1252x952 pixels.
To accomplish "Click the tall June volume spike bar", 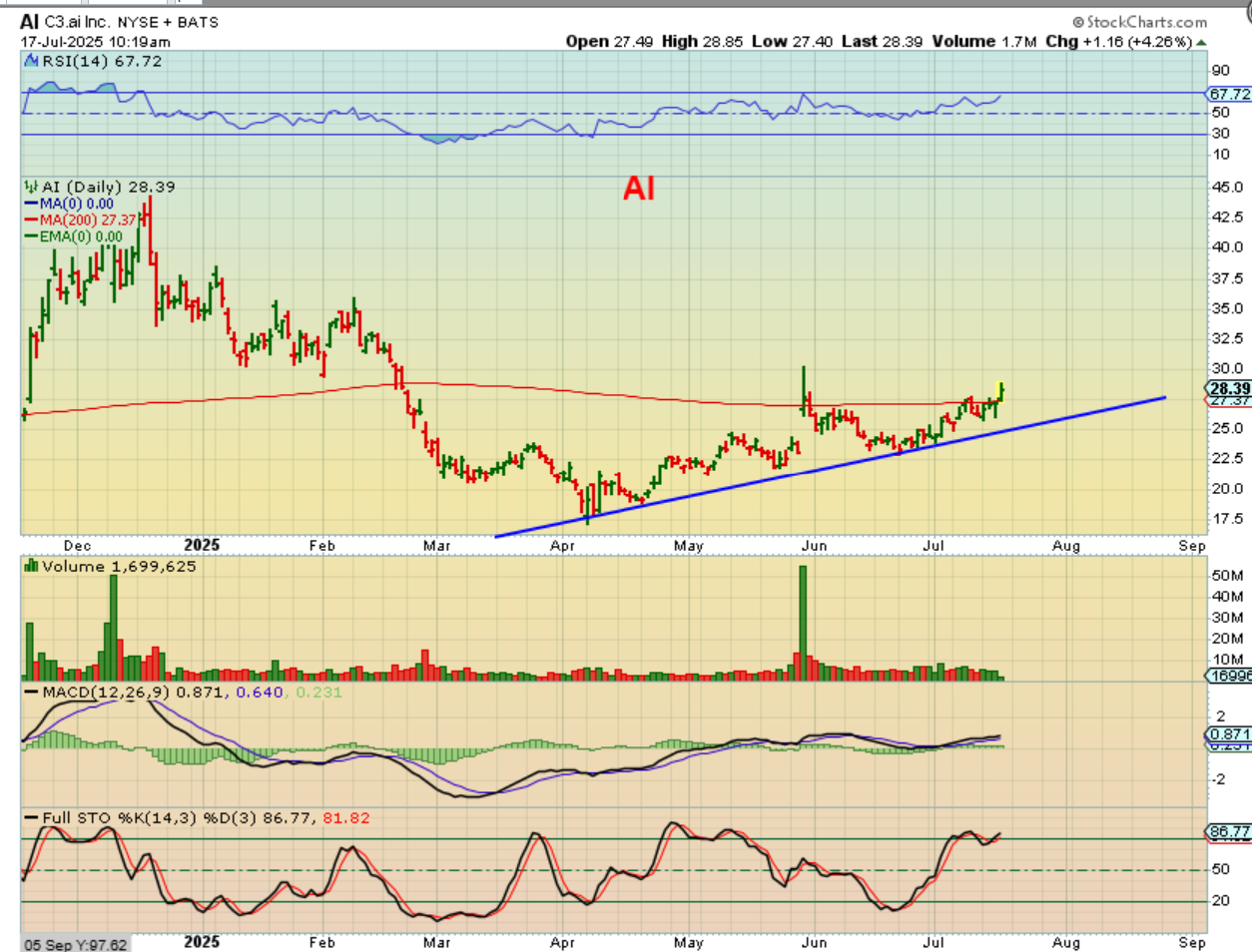I will 803,623.
